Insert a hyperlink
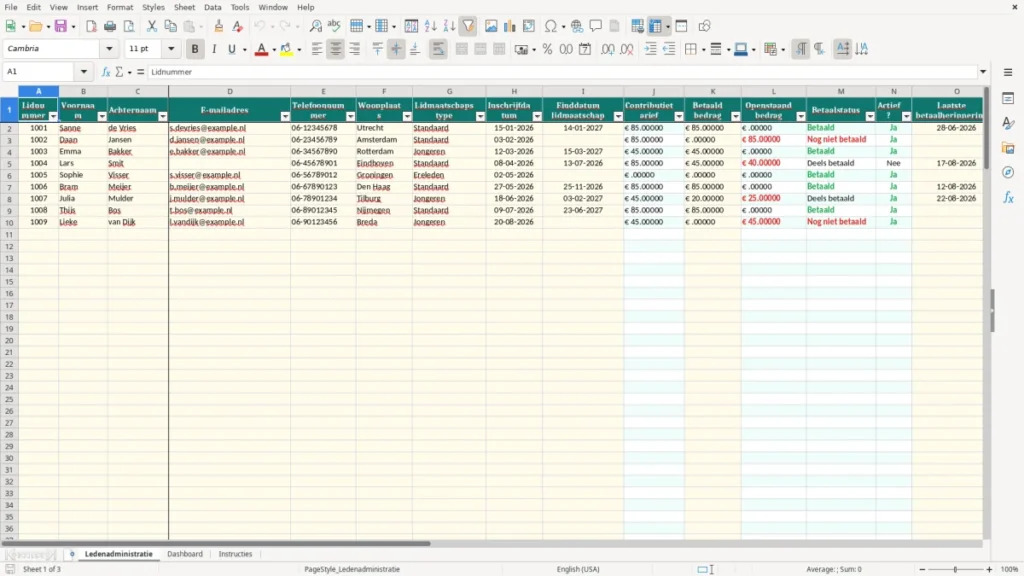This screenshot has height=576, width=1024. click(x=577, y=26)
